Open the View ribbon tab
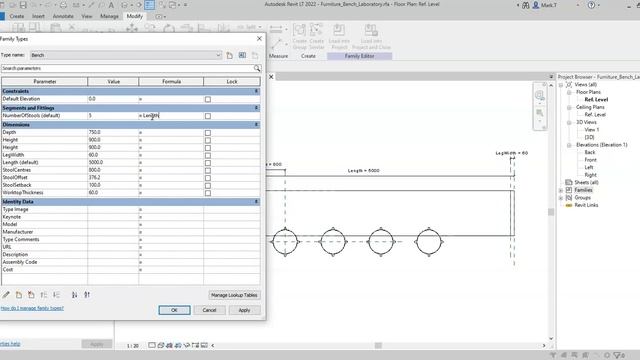Viewport: 640px width, 360px height. click(87, 16)
